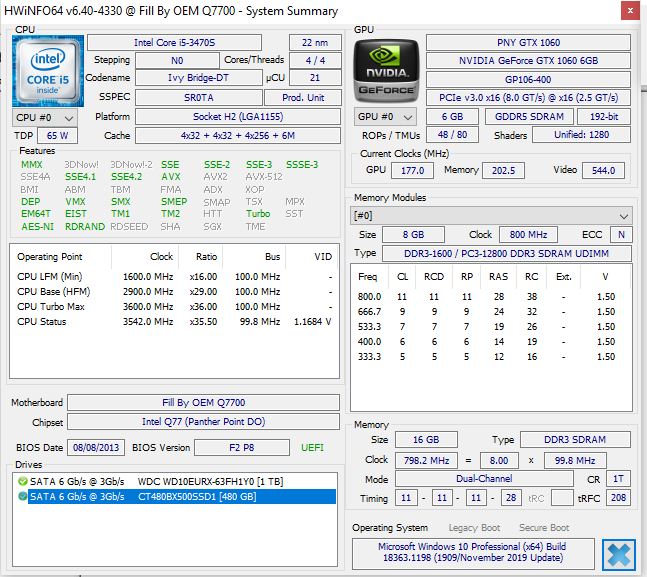Click the green status icon of WDC drive
The image size is (647, 577).
tap(23, 481)
